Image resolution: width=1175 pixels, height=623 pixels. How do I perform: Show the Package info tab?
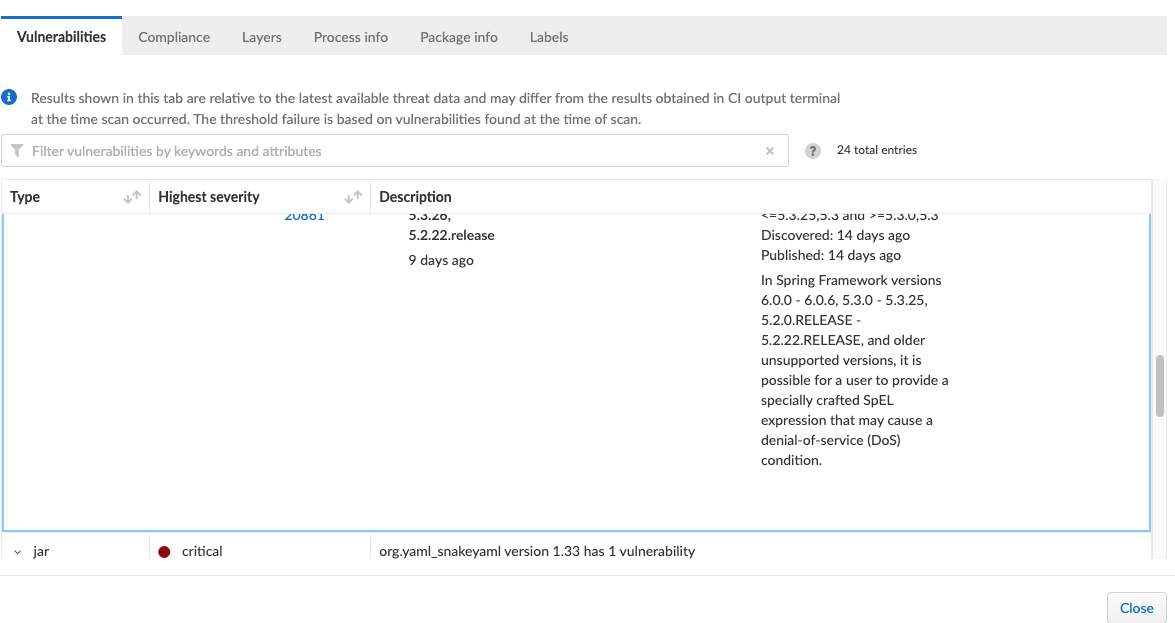click(x=459, y=37)
